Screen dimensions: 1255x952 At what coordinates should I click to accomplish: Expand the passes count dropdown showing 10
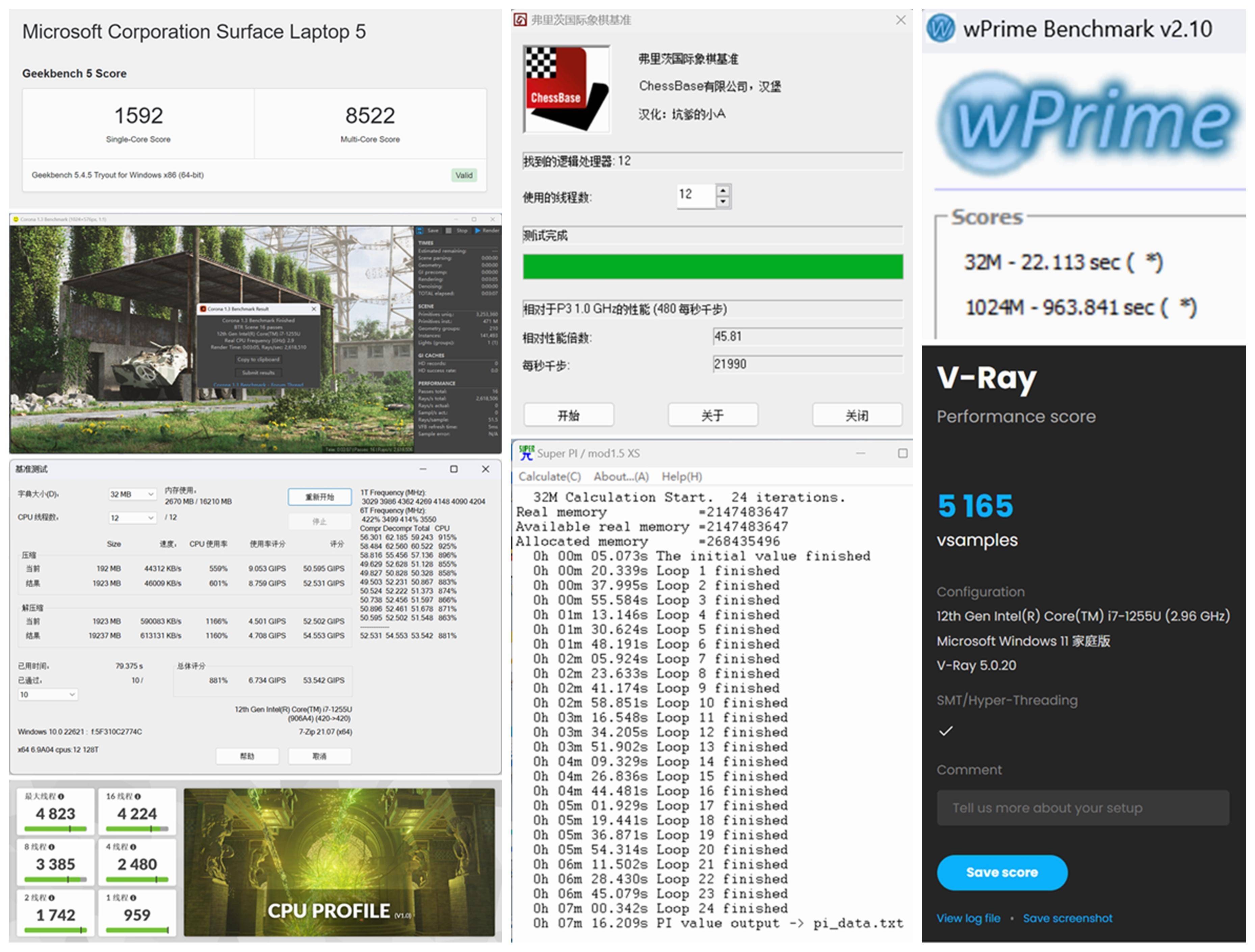[x=48, y=695]
